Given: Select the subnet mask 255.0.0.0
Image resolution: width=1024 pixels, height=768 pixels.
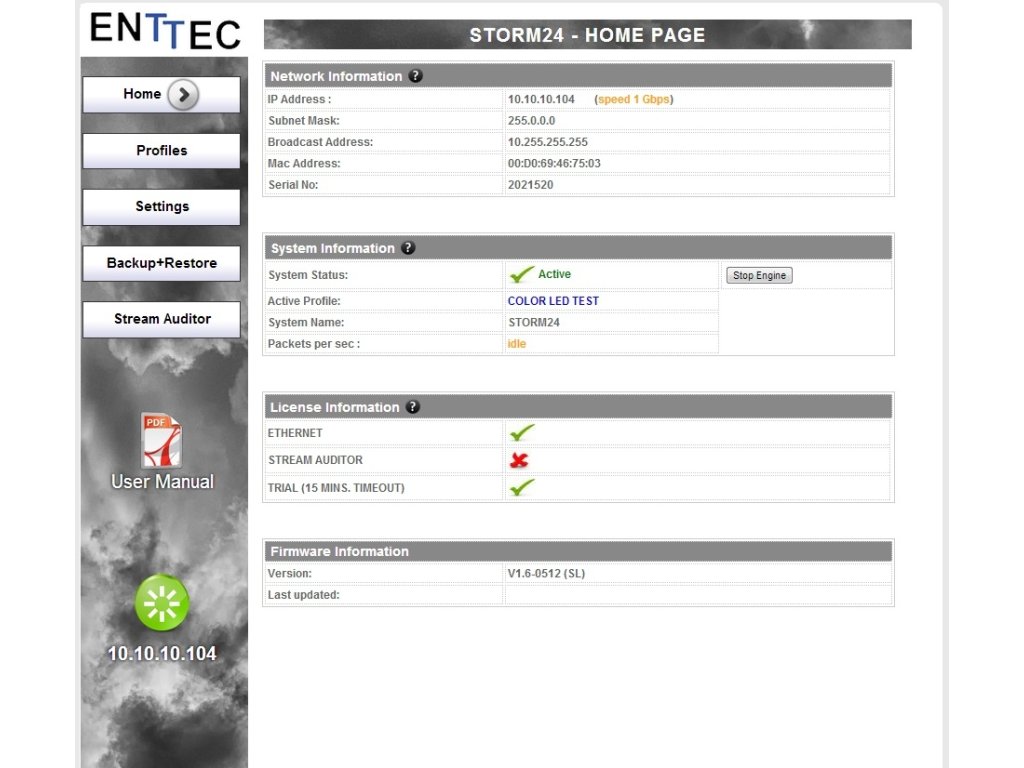Looking at the screenshot, I should point(531,121).
